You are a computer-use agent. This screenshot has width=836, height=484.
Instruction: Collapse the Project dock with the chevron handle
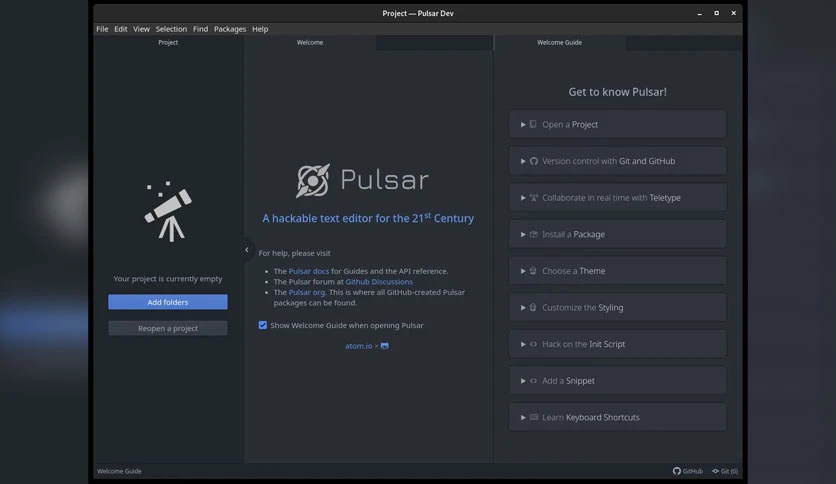[246, 250]
